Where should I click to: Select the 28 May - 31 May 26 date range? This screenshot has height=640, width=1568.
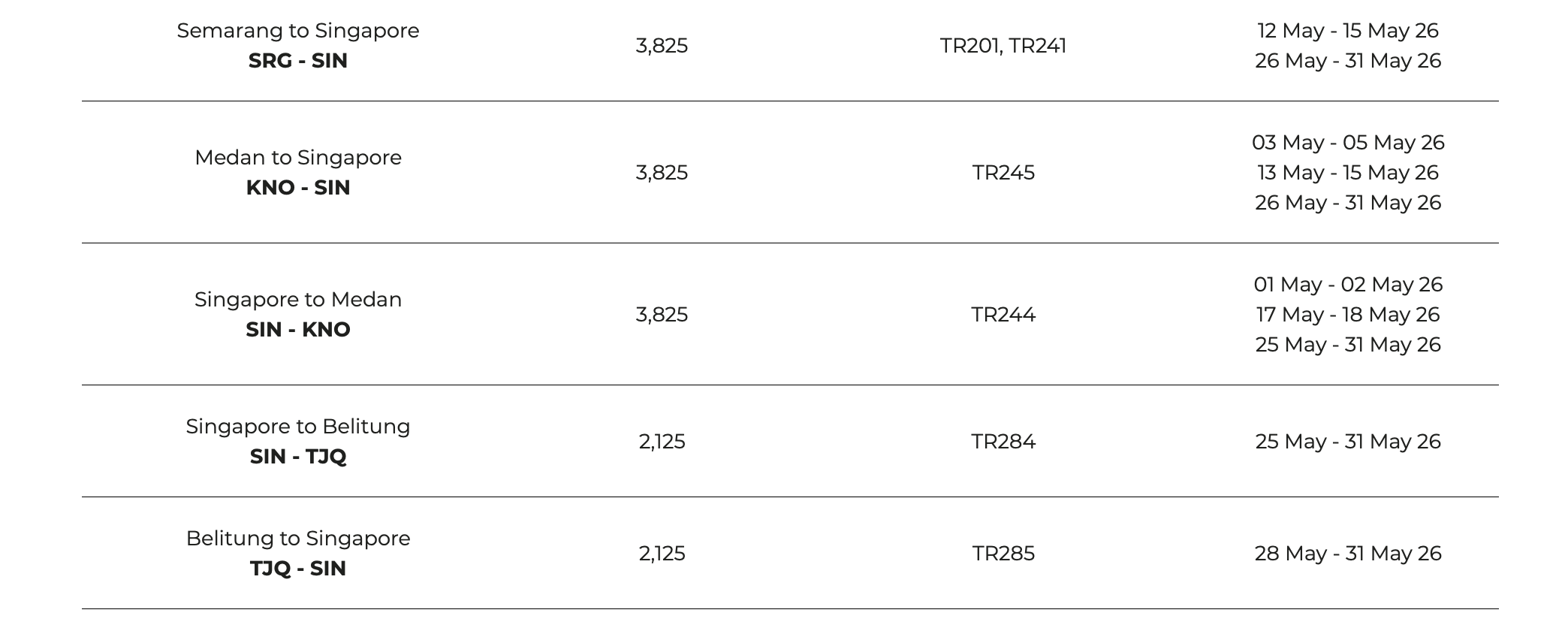(1348, 554)
